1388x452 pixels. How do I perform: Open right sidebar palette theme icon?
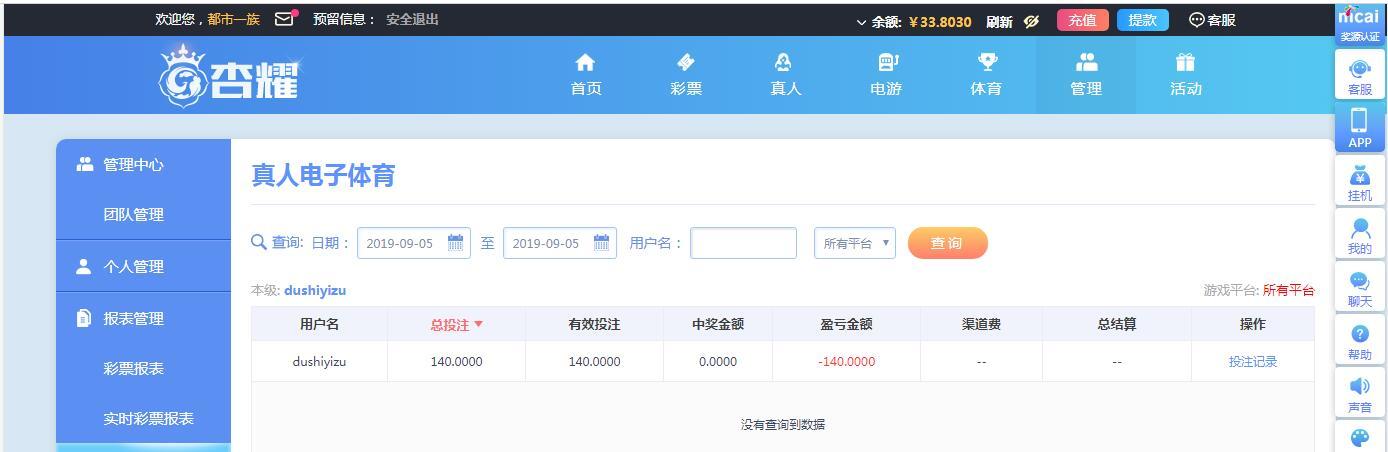(x=1360, y=438)
